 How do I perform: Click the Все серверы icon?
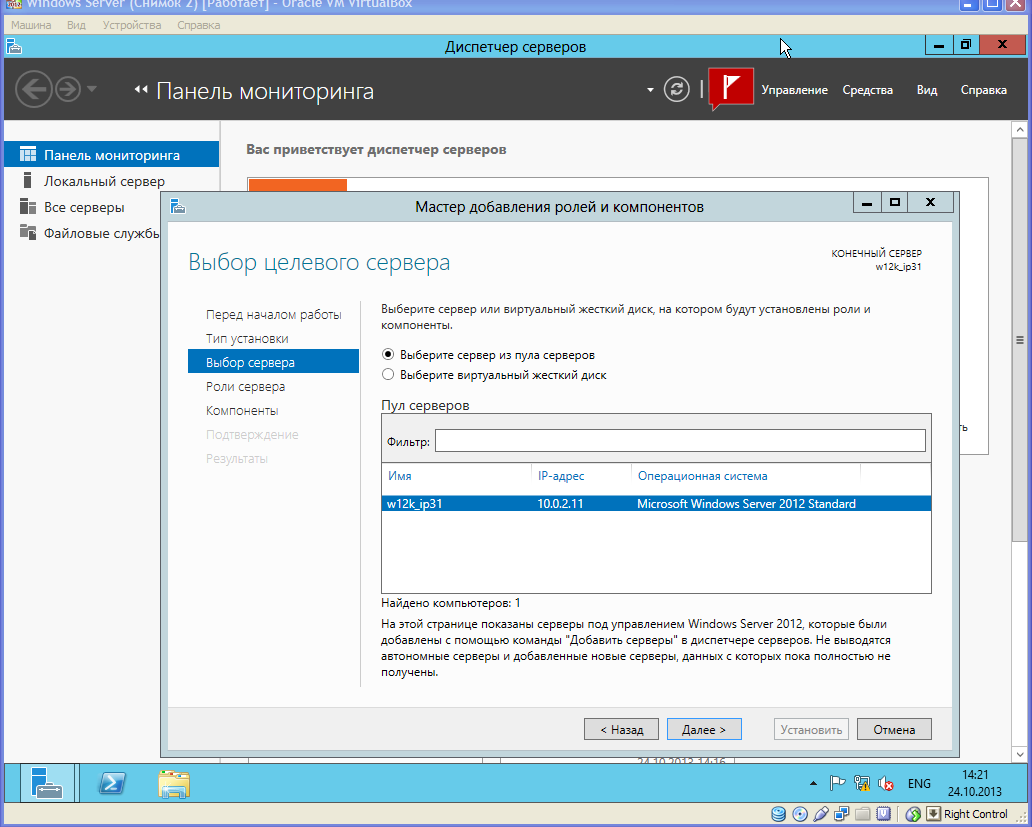(x=28, y=207)
